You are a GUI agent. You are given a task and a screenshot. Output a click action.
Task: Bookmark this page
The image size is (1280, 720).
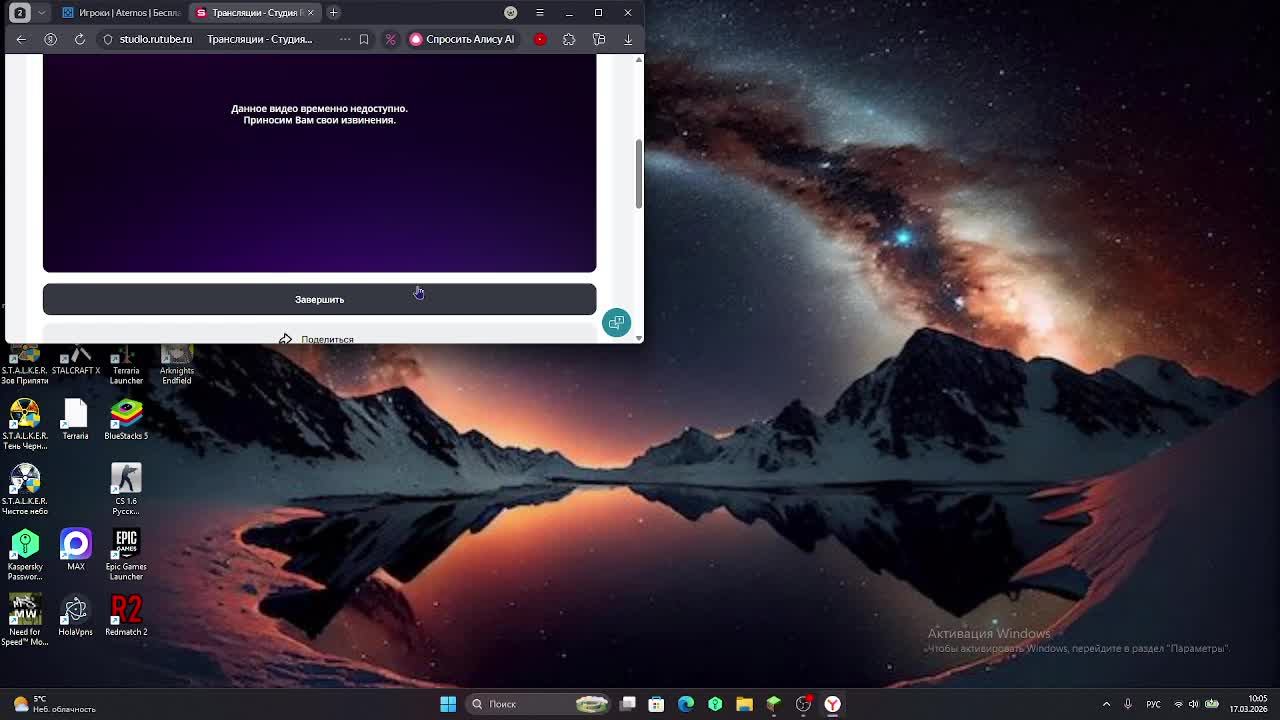click(x=364, y=39)
